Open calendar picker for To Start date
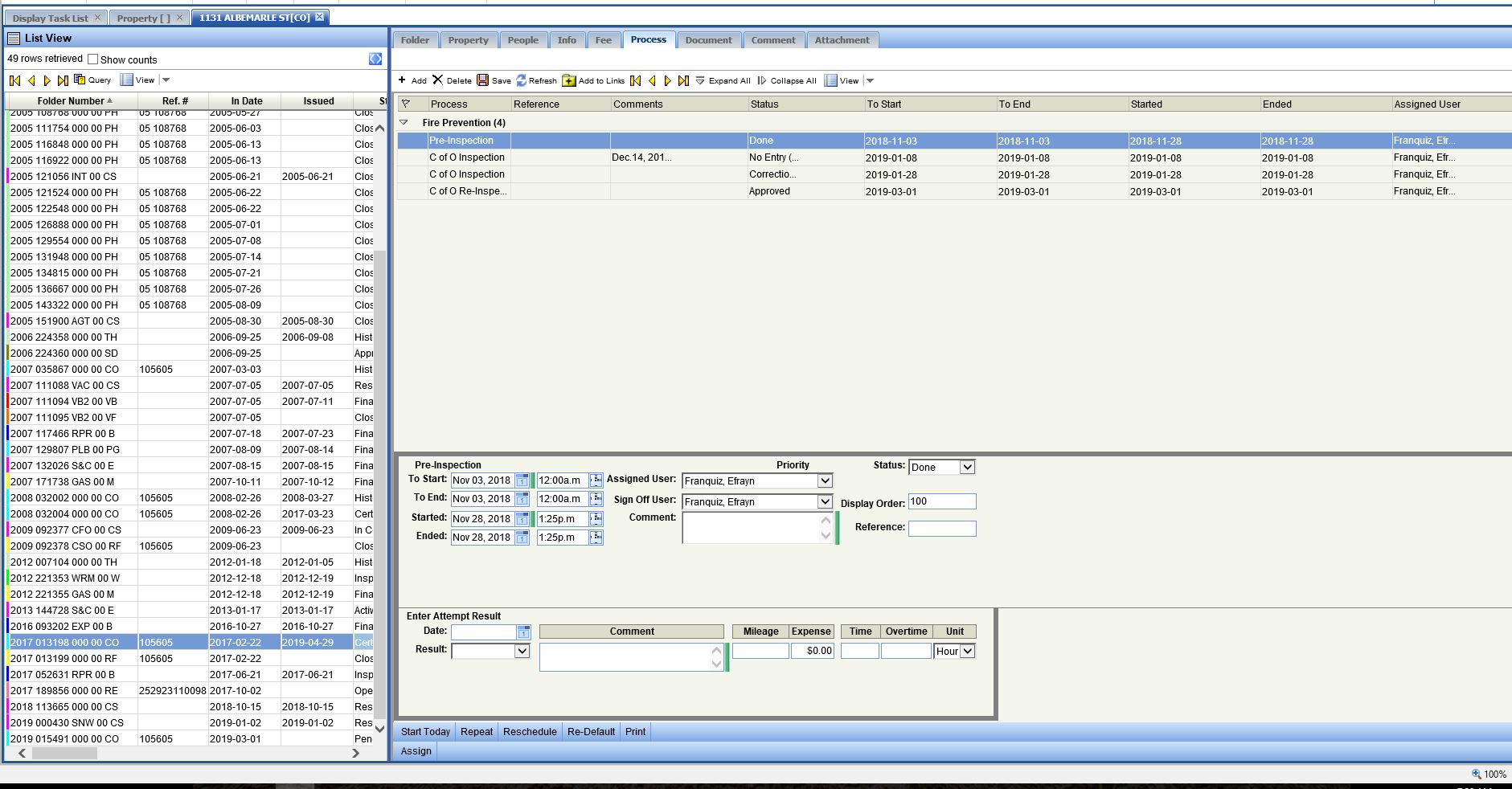Image resolution: width=1512 pixels, height=789 pixels. 522,480
